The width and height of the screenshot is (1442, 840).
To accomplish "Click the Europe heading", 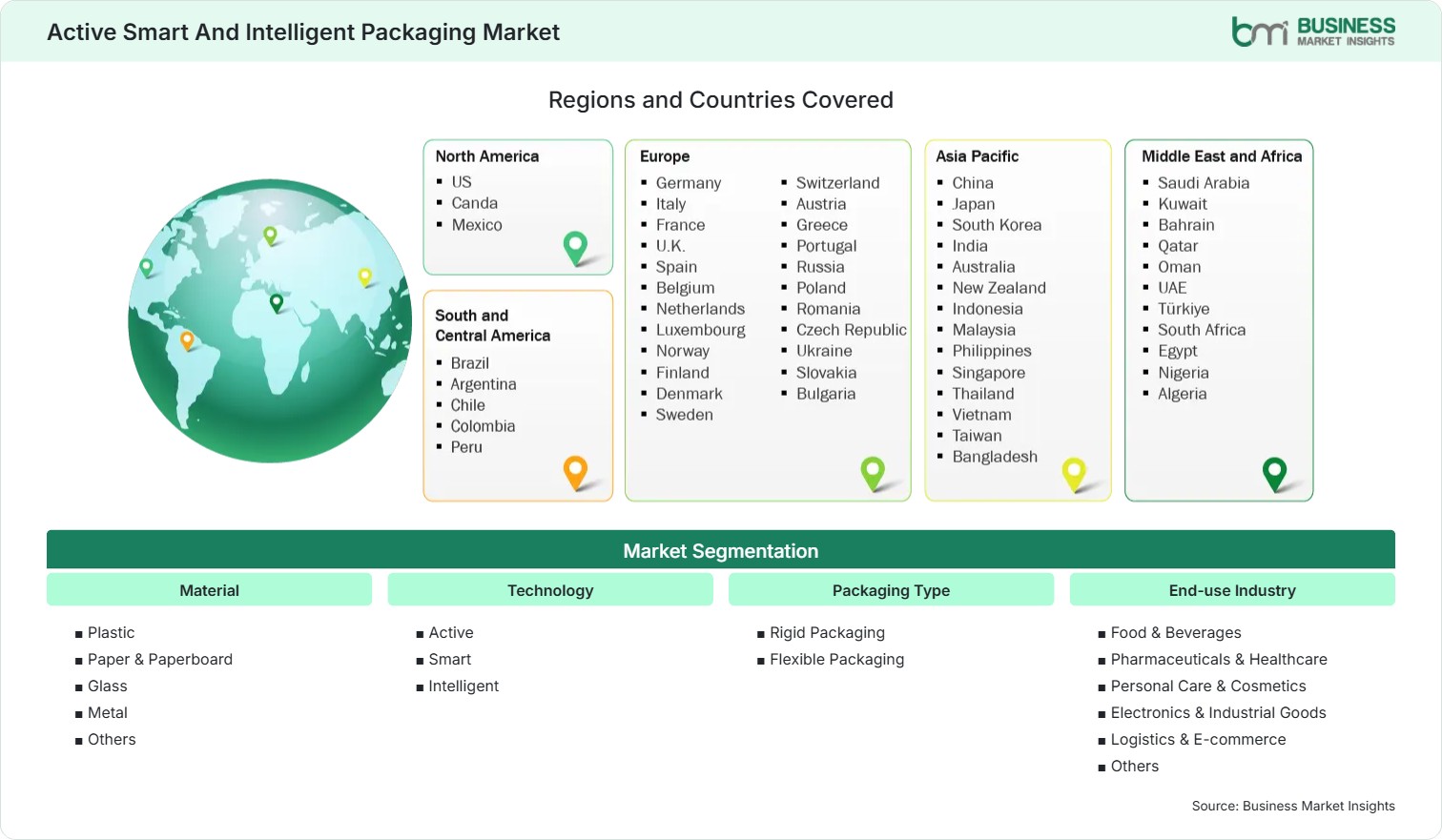I will pyautogui.click(x=665, y=156).
